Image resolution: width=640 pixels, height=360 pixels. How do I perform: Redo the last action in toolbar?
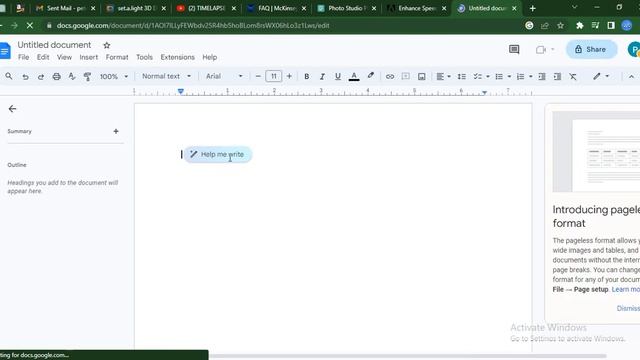(41, 76)
